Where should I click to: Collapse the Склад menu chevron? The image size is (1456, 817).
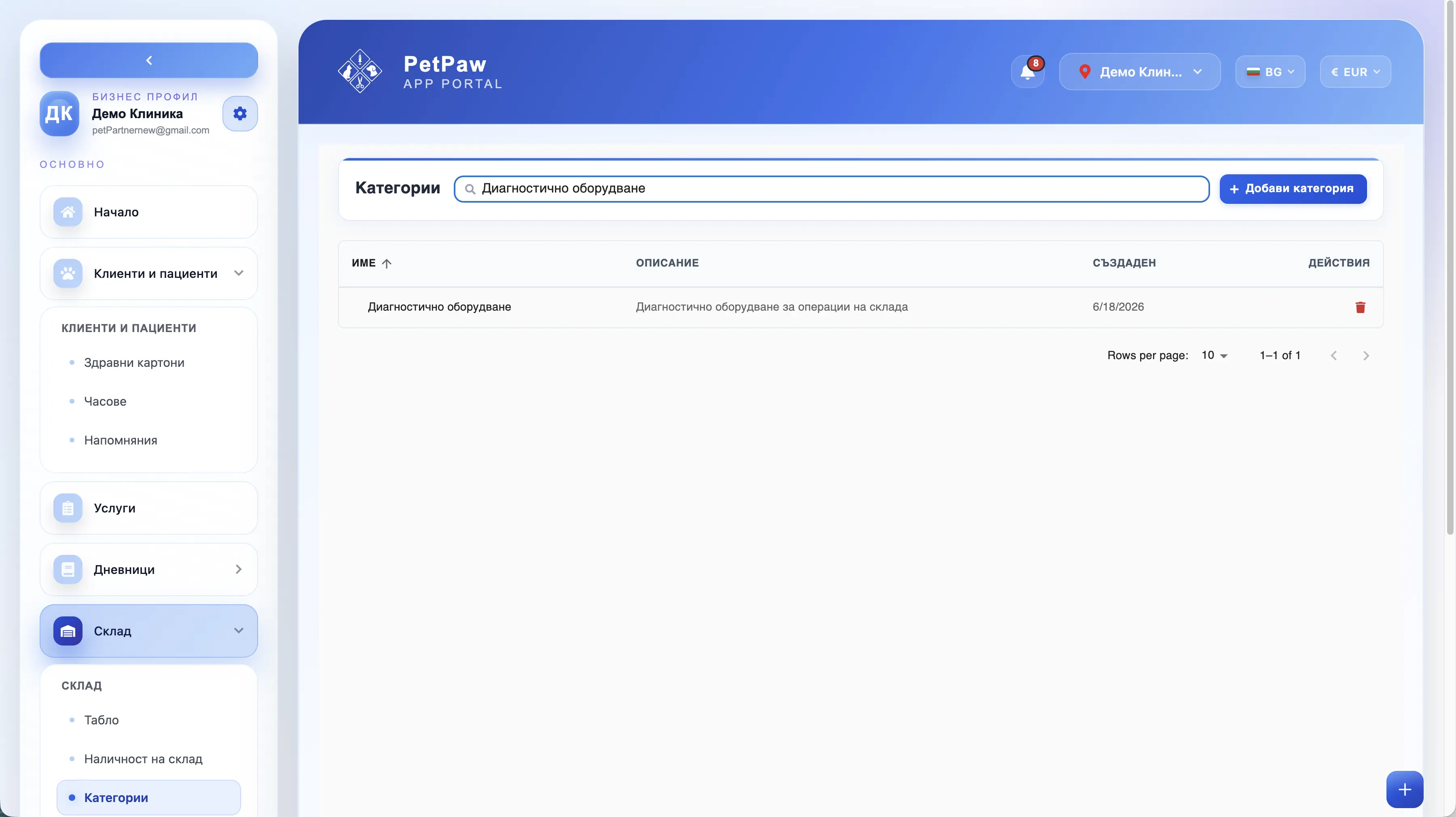(239, 631)
